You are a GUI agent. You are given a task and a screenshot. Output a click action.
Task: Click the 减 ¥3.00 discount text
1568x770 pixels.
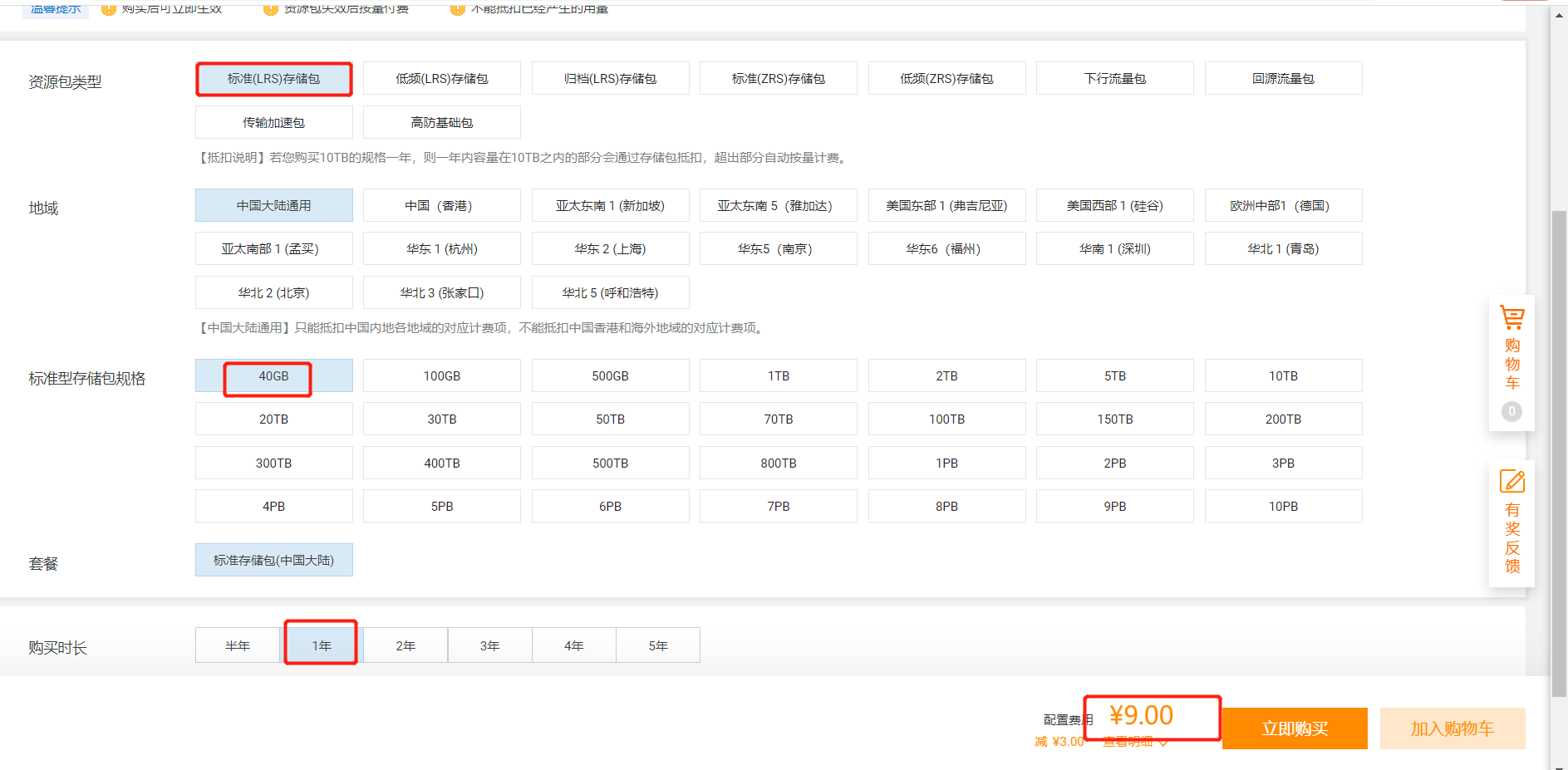[1059, 742]
